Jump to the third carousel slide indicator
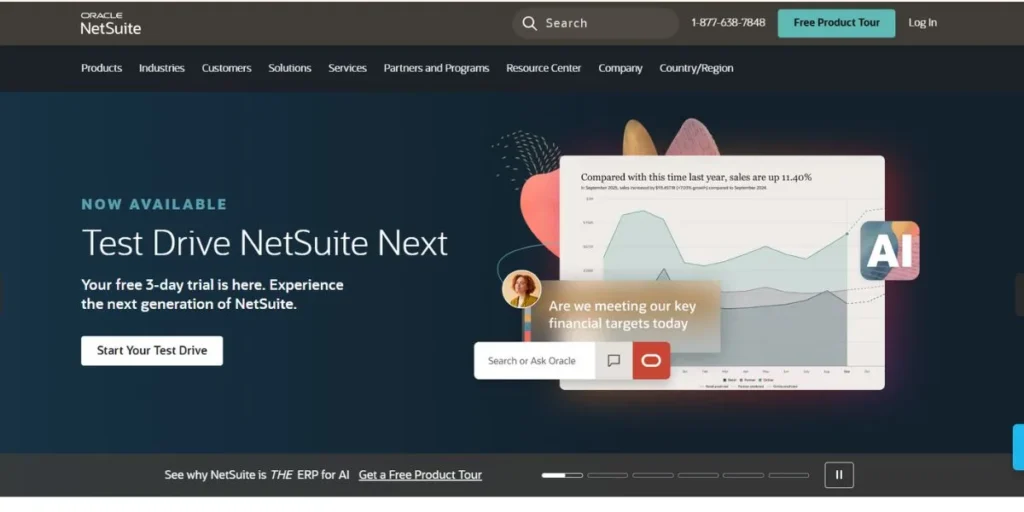Viewport: 1024px width, 512px height. tap(653, 475)
